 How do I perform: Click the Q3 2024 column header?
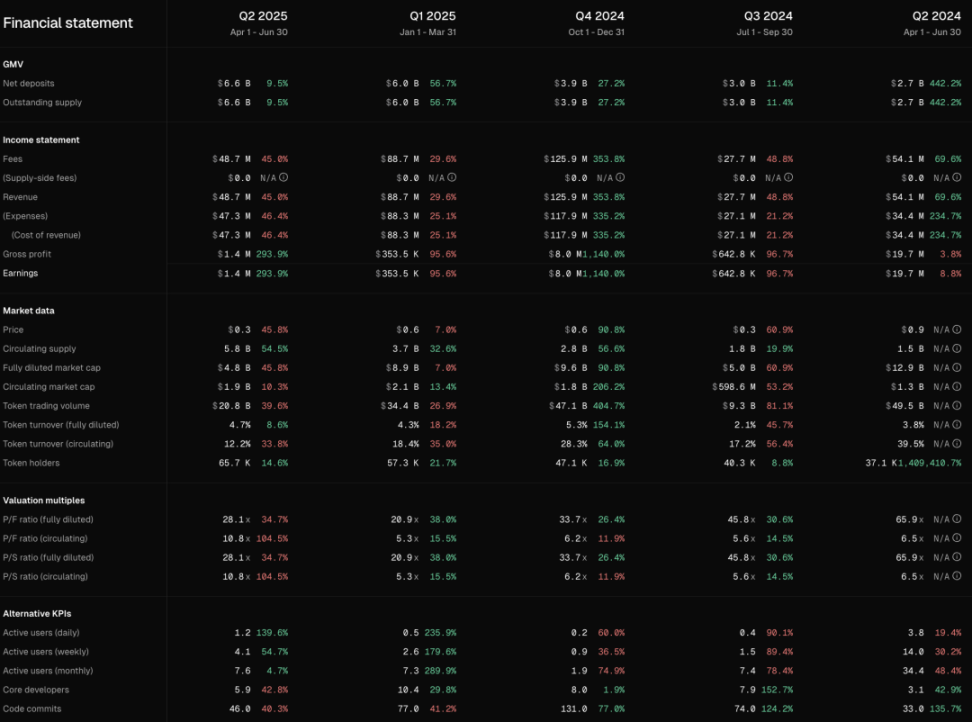pyautogui.click(x=768, y=17)
